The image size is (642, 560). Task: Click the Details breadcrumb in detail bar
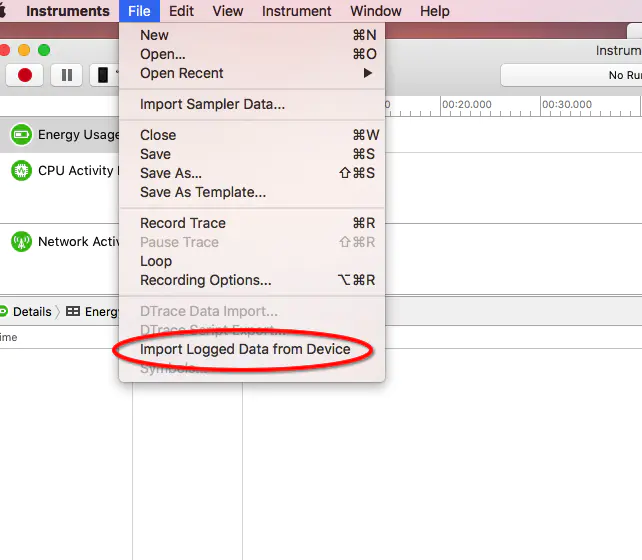pyautogui.click(x=32, y=312)
